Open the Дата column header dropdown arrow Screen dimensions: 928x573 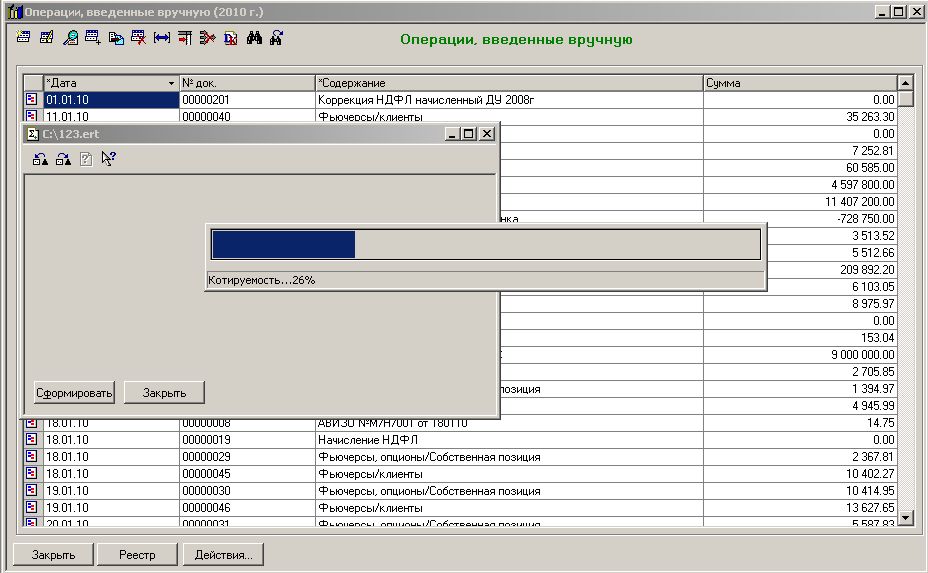pos(171,83)
